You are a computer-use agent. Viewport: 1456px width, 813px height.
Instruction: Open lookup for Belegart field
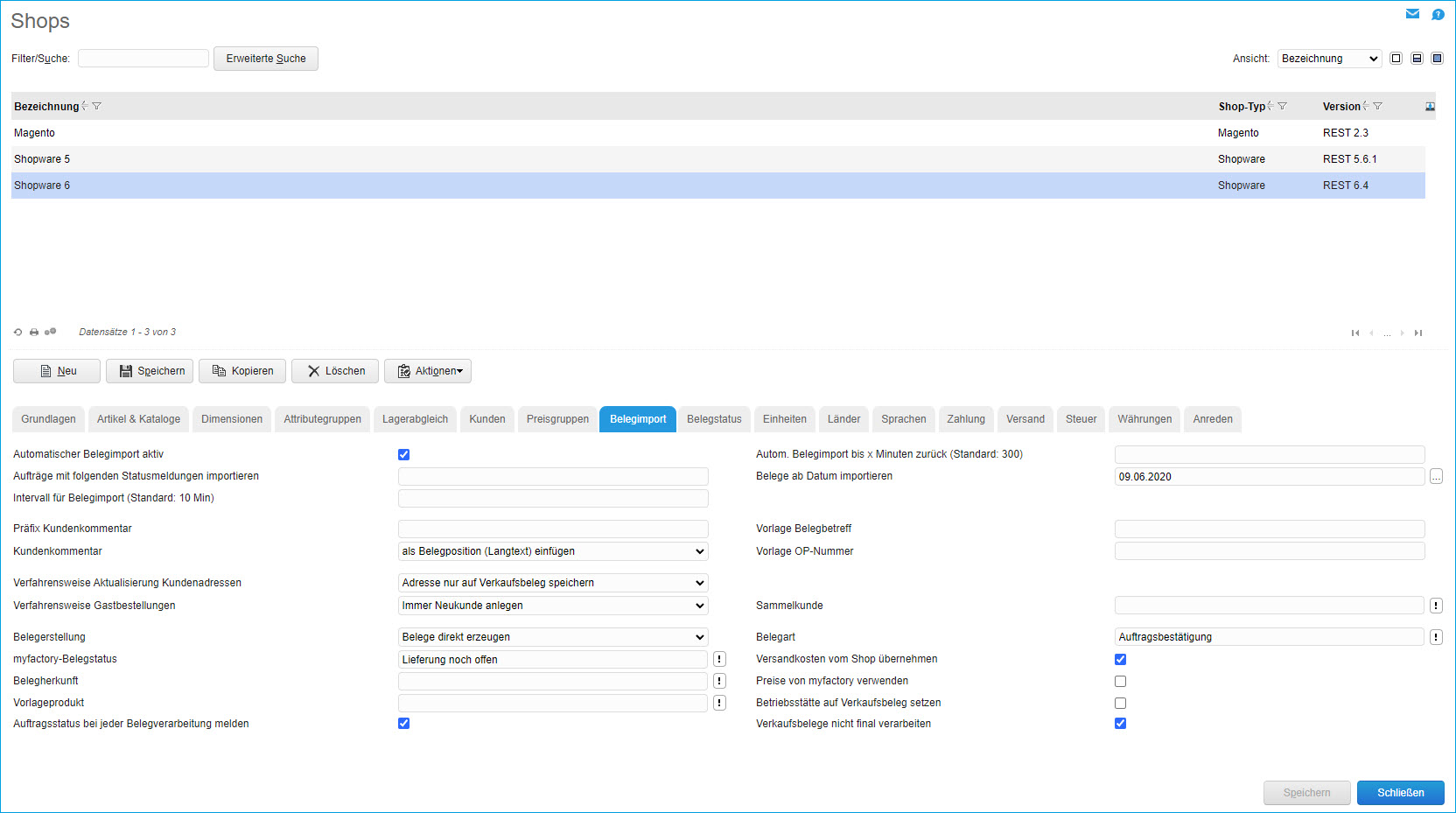point(1436,637)
